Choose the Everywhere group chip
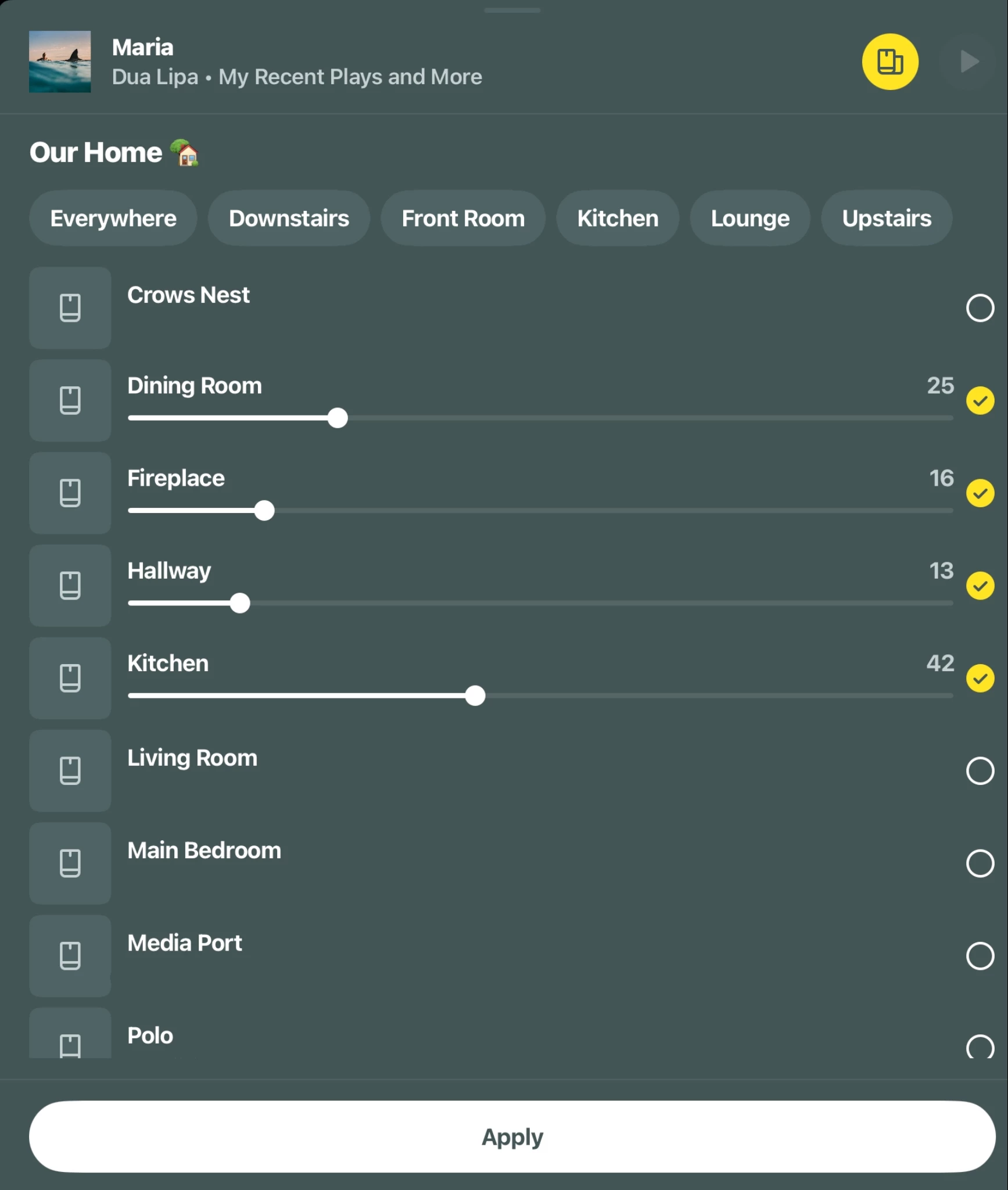Viewport: 1008px width, 1190px height. (x=113, y=218)
